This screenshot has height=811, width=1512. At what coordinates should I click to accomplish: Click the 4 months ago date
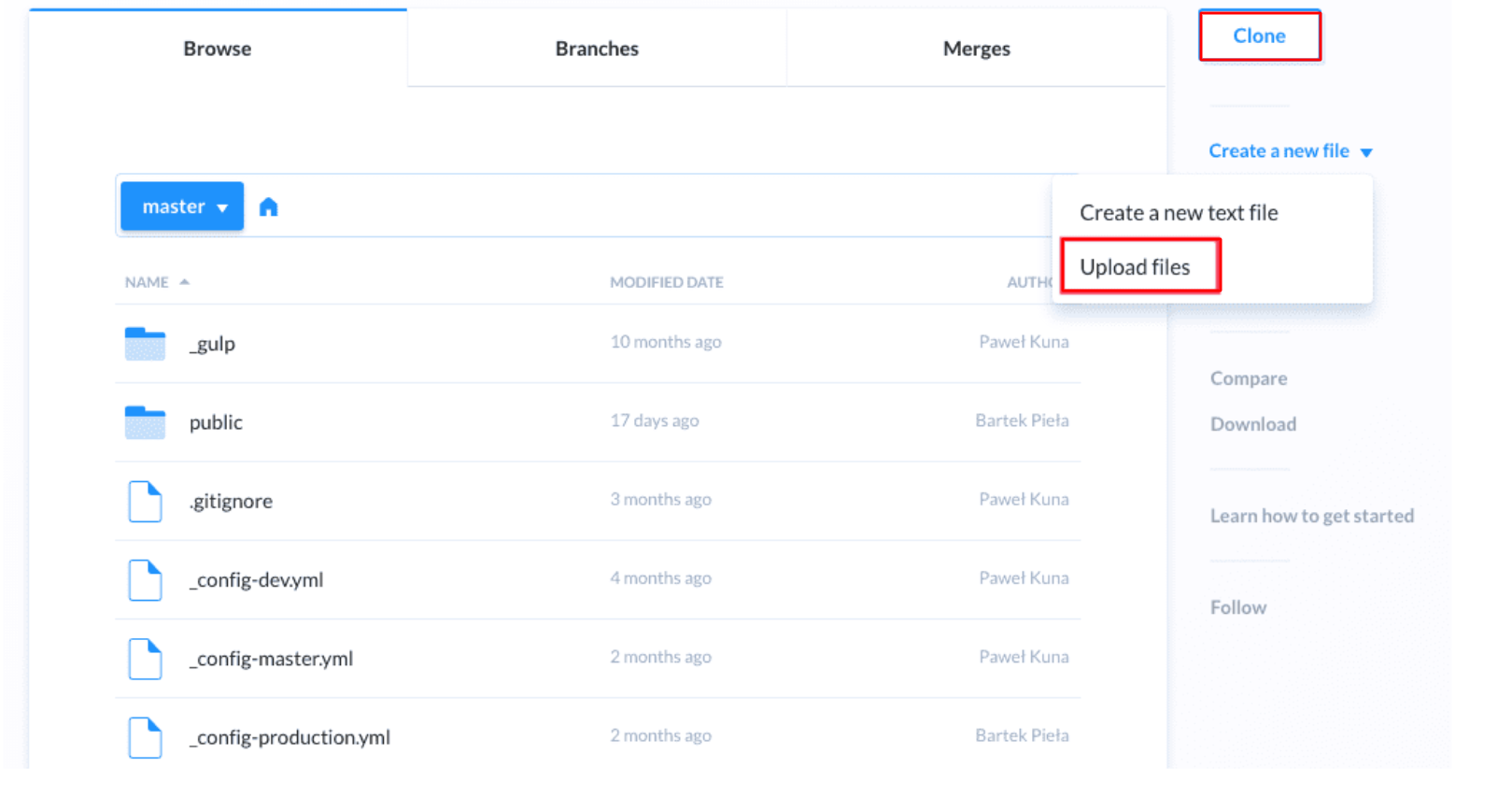[661, 577]
